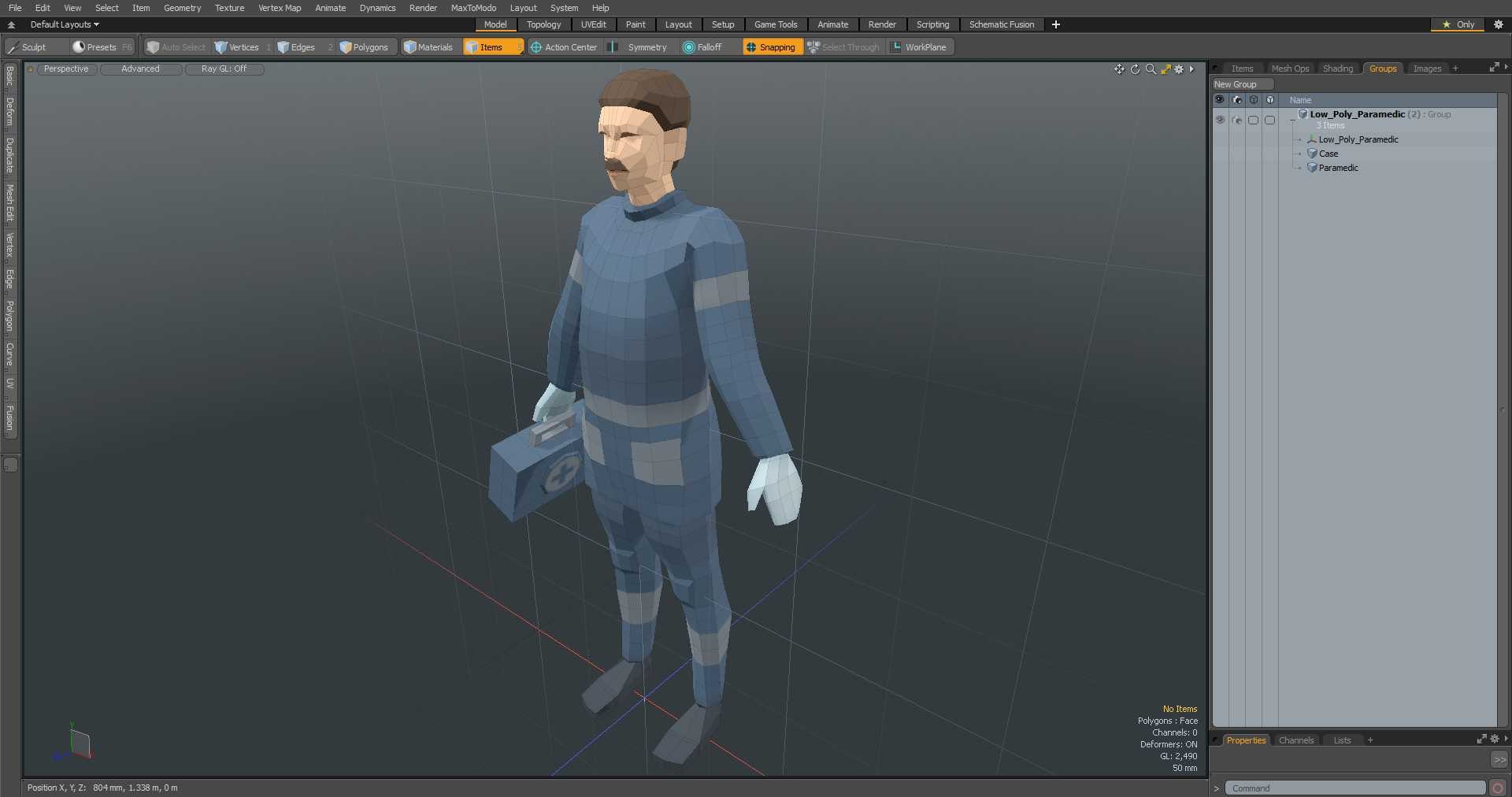The height and width of the screenshot is (797, 1512).
Task: Open the Deform vertical sidebar tab
Action: pyautogui.click(x=10, y=112)
